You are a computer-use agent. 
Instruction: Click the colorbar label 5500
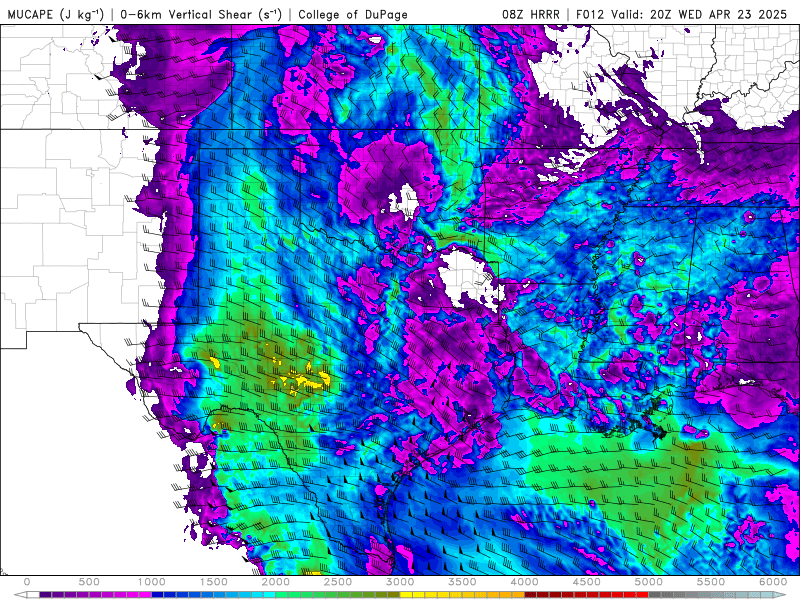coord(711,582)
